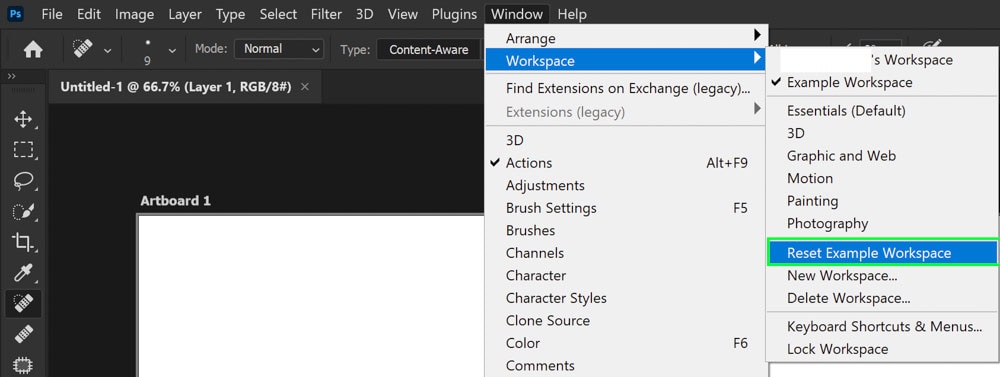Close the open Window menu
Viewport: 1000px width, 377px height.
[517, 14]
